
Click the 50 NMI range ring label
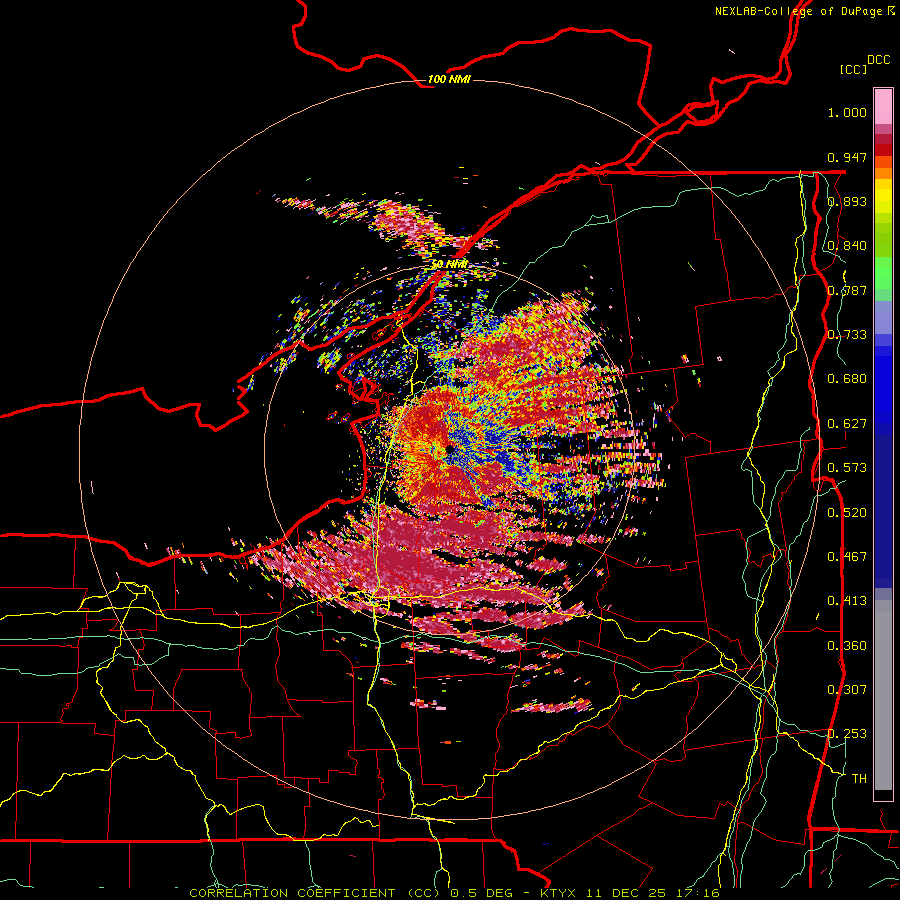(449, 265)
